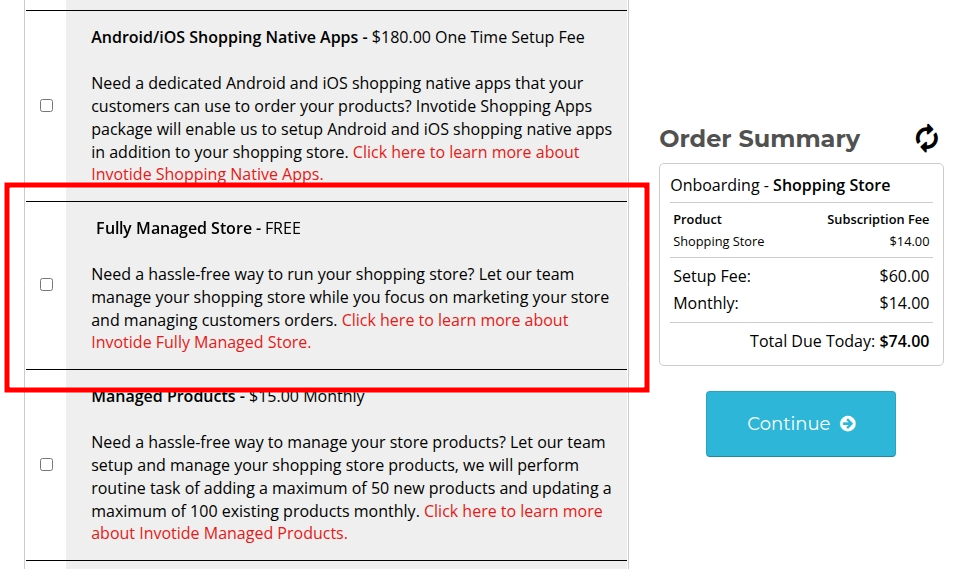Click the Fully Managed Store – FREE heading
Screen dimensions: 973x569
[198, 228]
